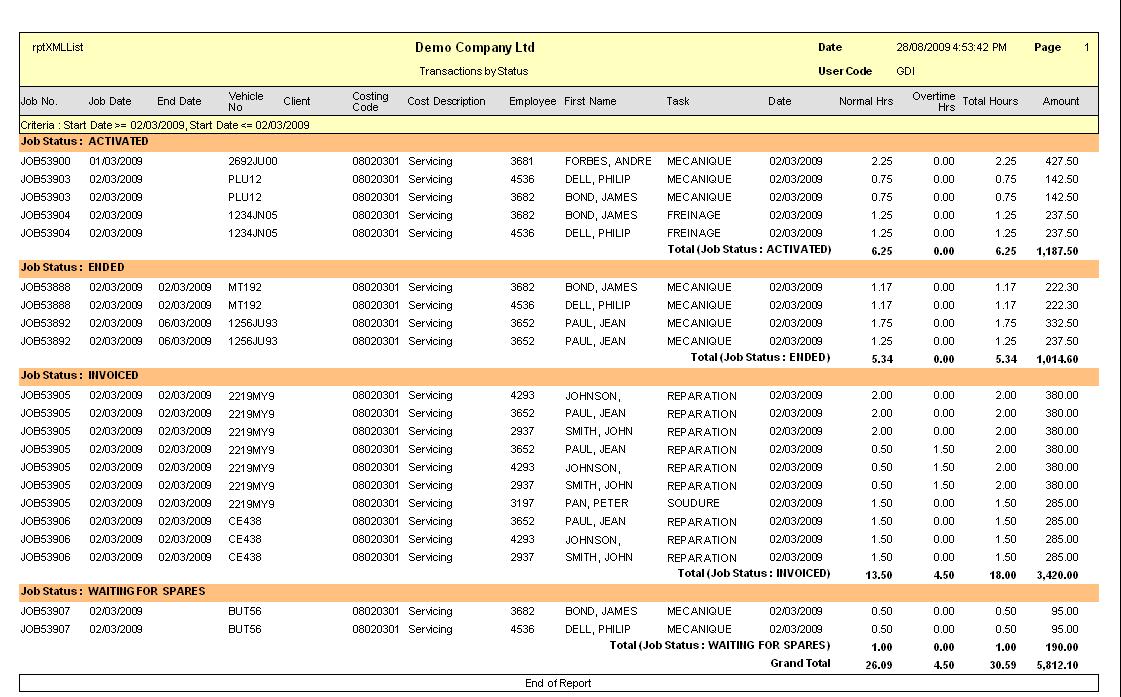Click the End of Report footer bar
The width and height of the screenshot is (1121, 697).
click(x=558, y=684)
